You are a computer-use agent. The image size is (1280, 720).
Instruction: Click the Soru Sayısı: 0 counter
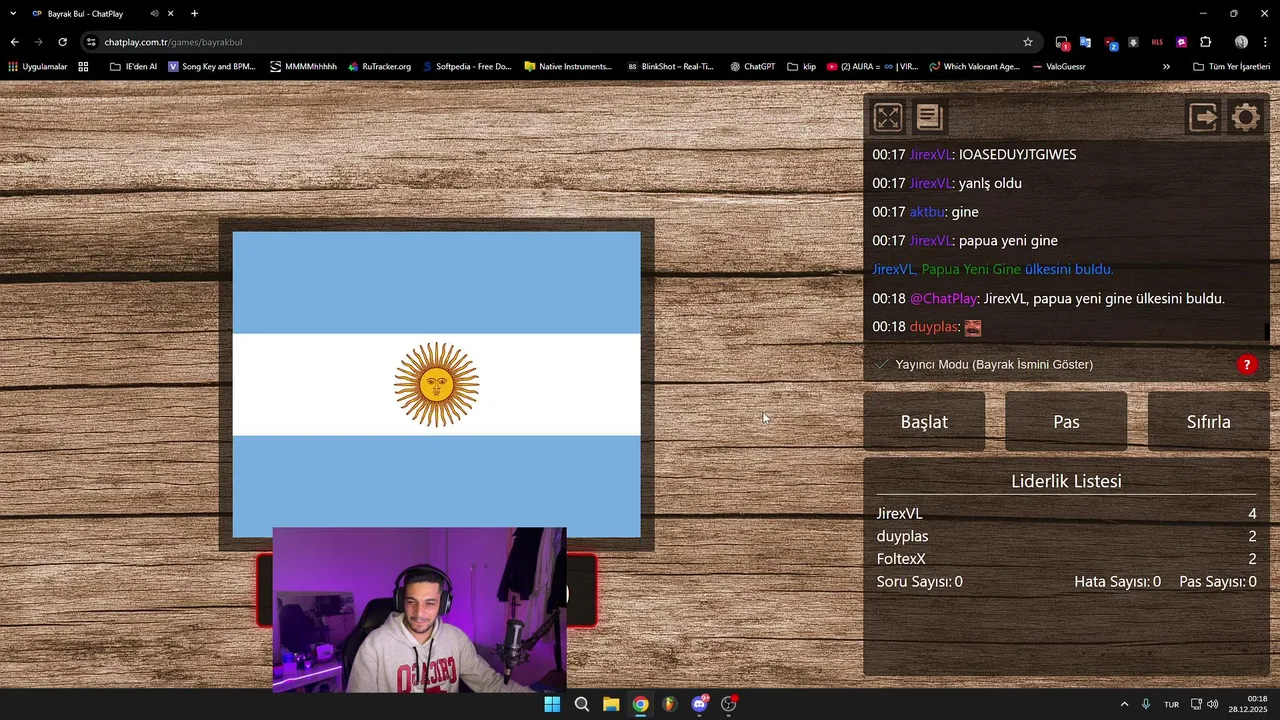919,581
